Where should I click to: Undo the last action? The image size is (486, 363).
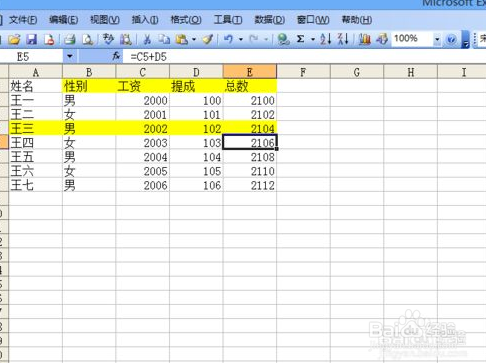click(x=228, y=40)
